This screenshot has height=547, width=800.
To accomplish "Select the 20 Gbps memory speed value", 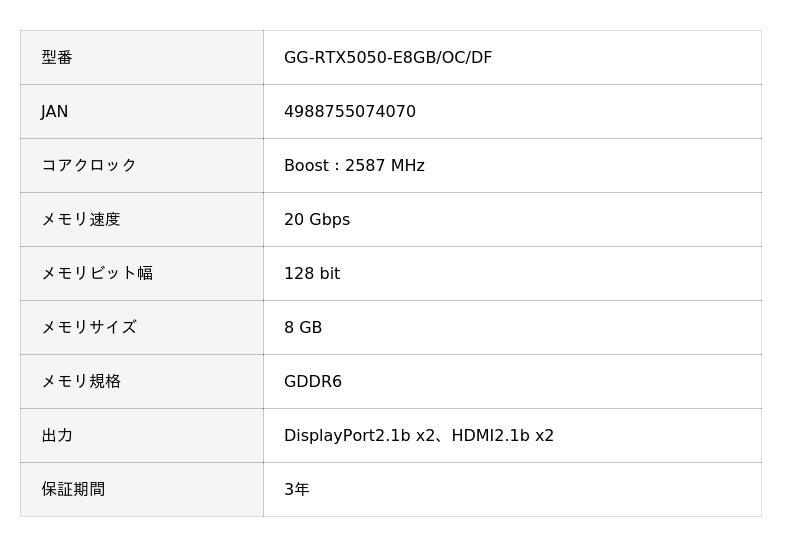I will 317,220.
